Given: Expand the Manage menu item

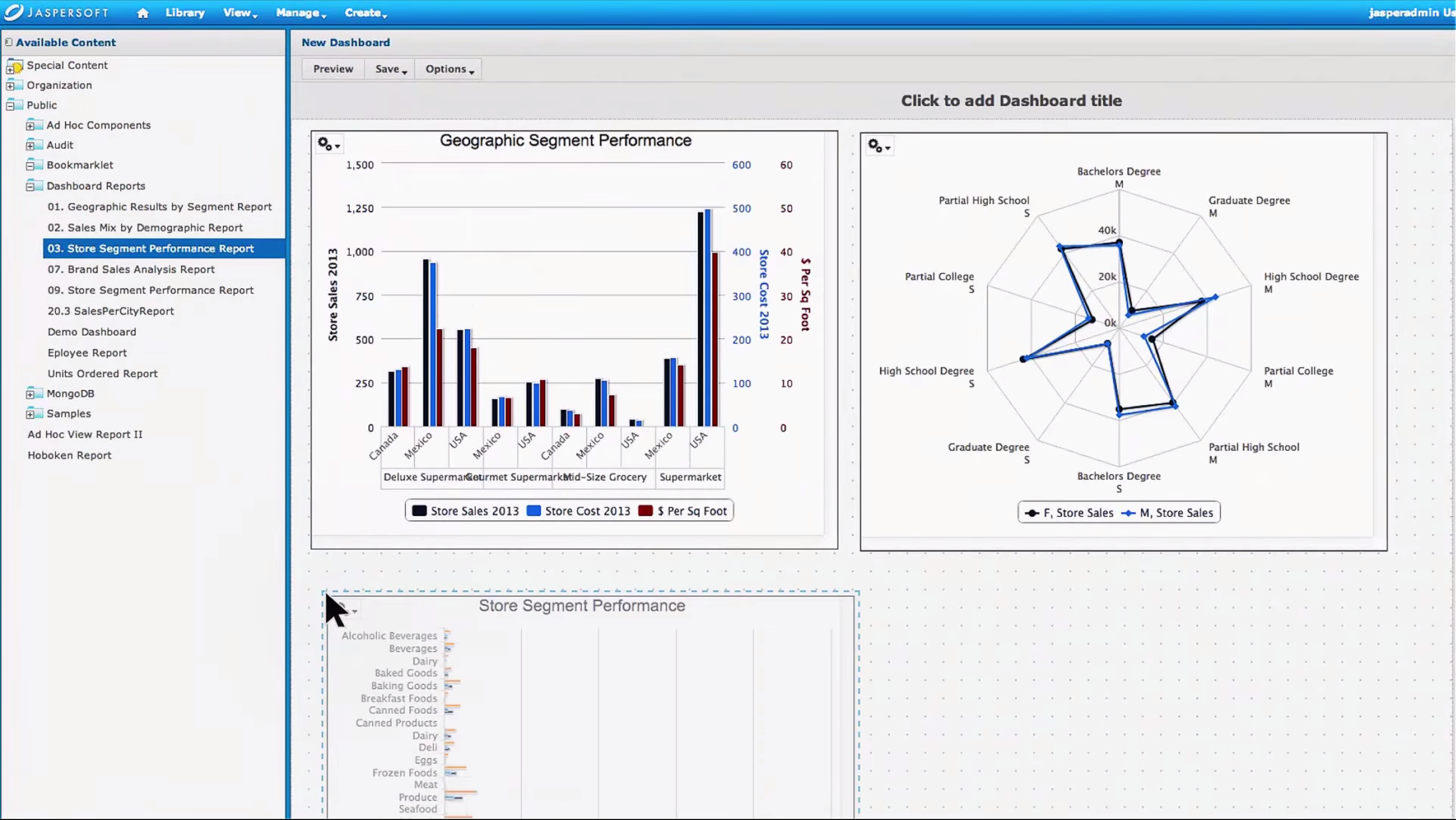Looking at the screenshot, I should 298,13.
